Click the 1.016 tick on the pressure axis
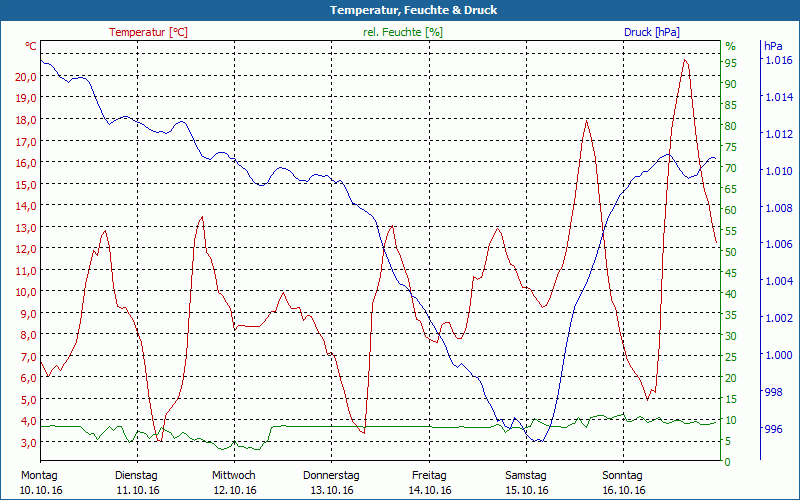This screenshot has height=500, width=800. (x=779, y=61)
